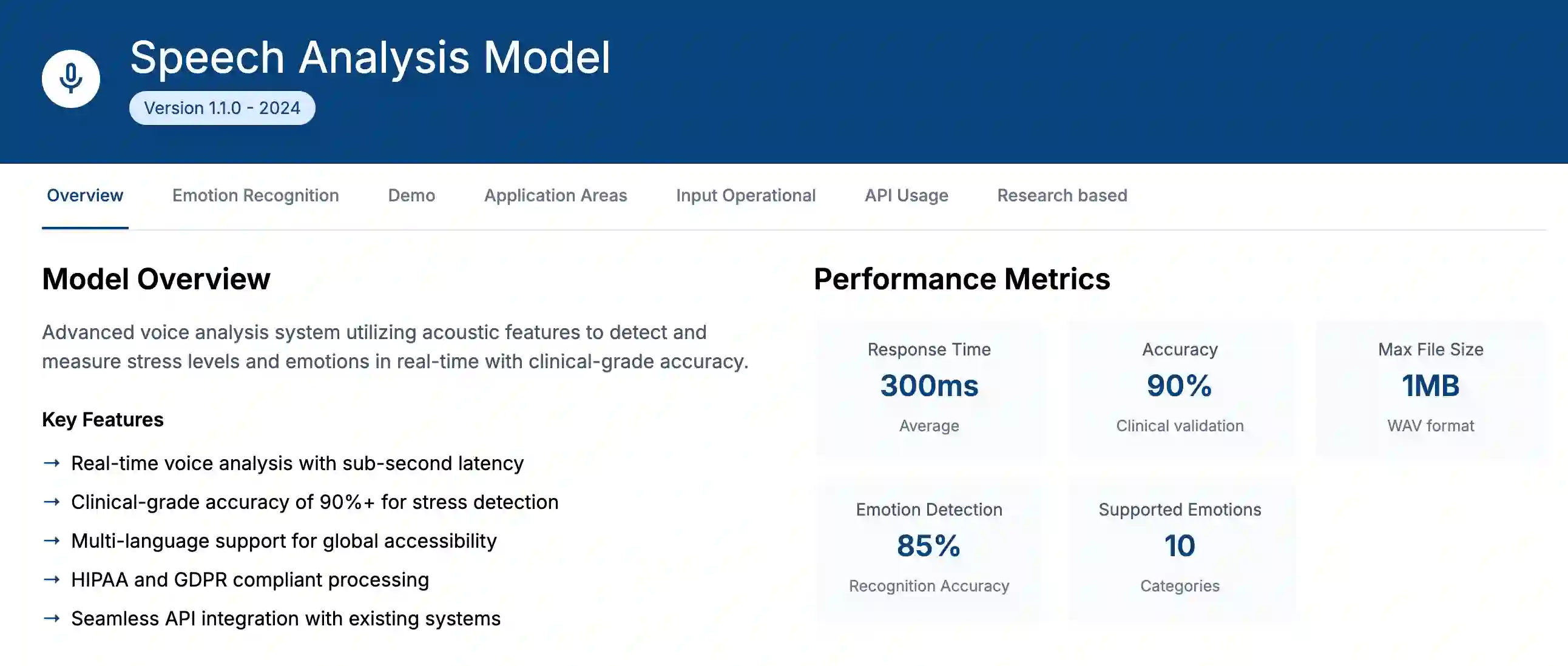The height and width of the screenshot is (666, 1568).
Task: Select the Emotion Detection 85% card
Action: click(x=929, y=547)
